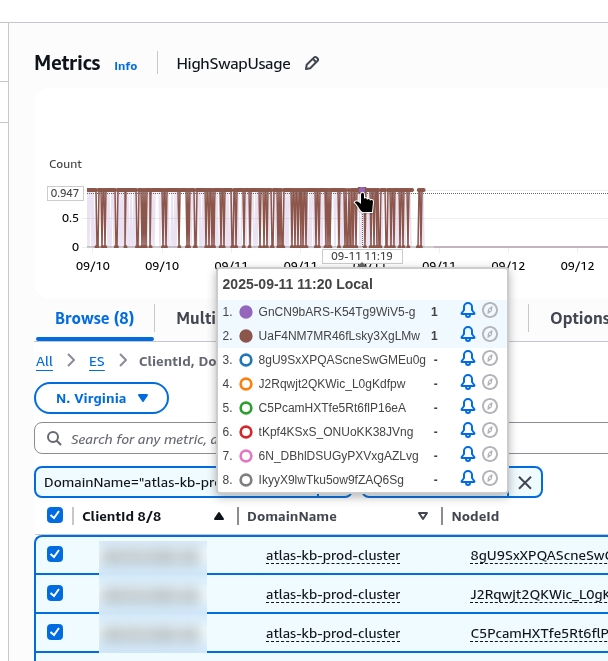Viewport: 608px width, 661px height.
Task: Click the purple swatch for GnCN9bARS metric
Action: click(x=246, y=312)
